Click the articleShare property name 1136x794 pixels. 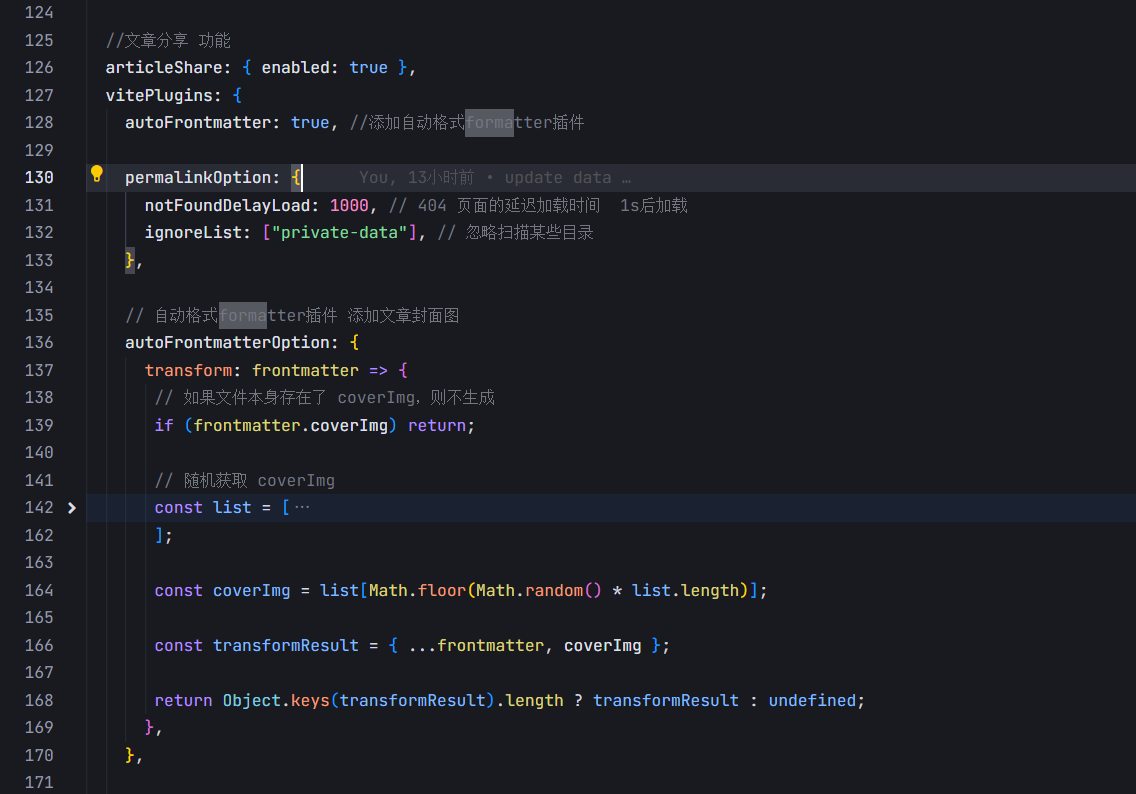pyautogui.click(x=164, y=67)
